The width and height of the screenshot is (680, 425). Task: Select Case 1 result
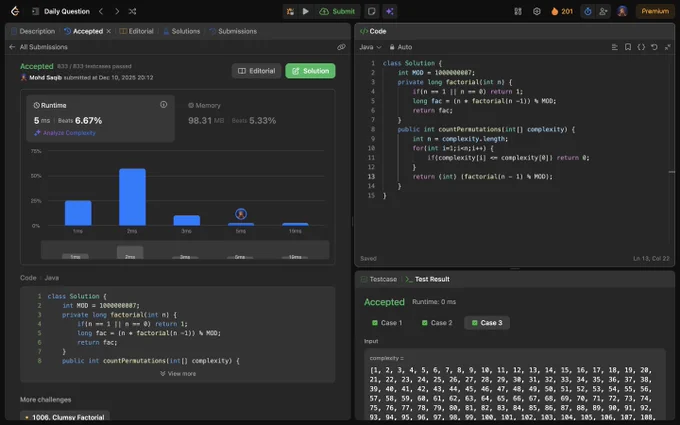click(x=387, y=323)
